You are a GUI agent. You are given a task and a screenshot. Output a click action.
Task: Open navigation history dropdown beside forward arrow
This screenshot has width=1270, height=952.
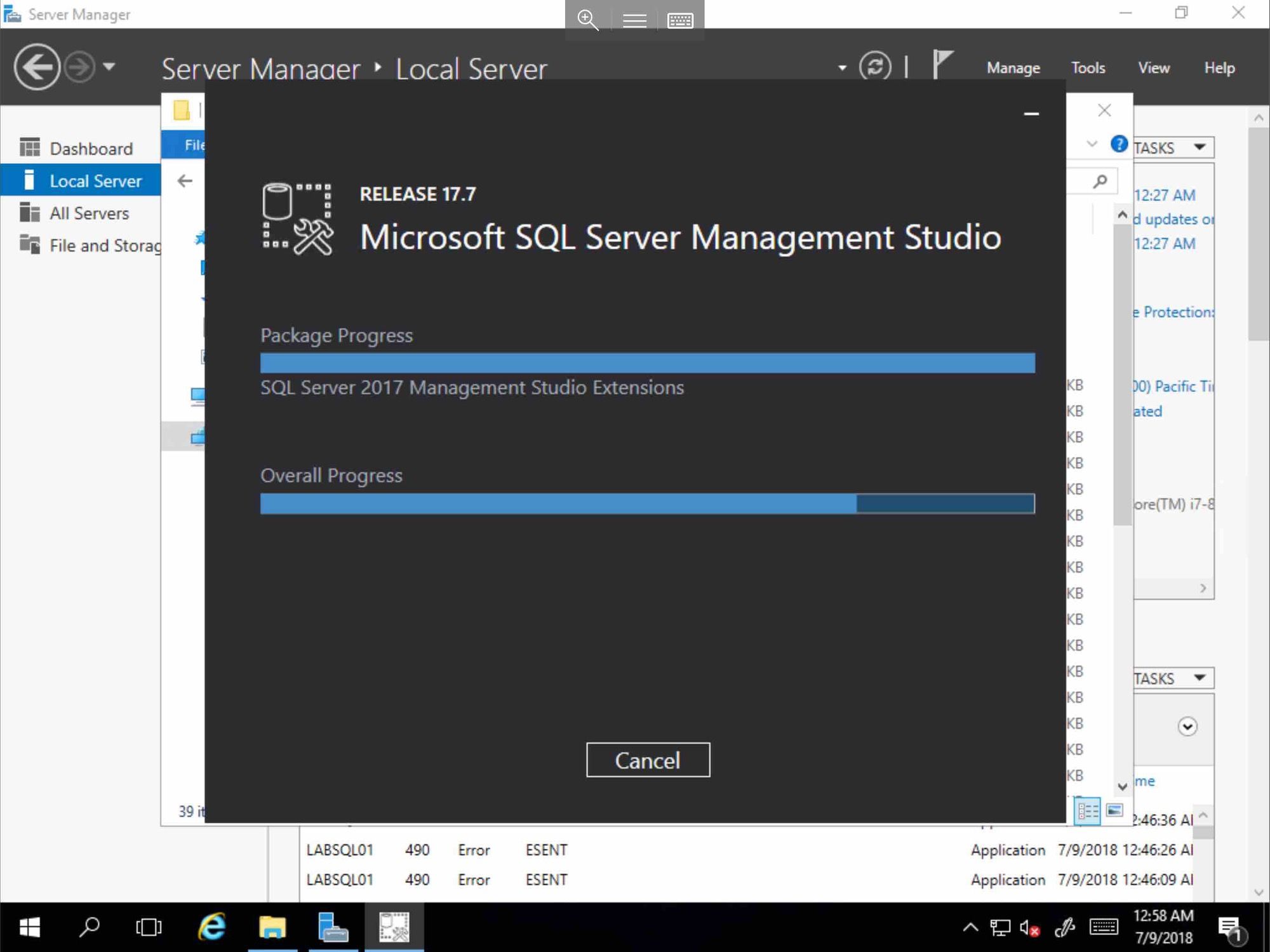tap(109, 66)
